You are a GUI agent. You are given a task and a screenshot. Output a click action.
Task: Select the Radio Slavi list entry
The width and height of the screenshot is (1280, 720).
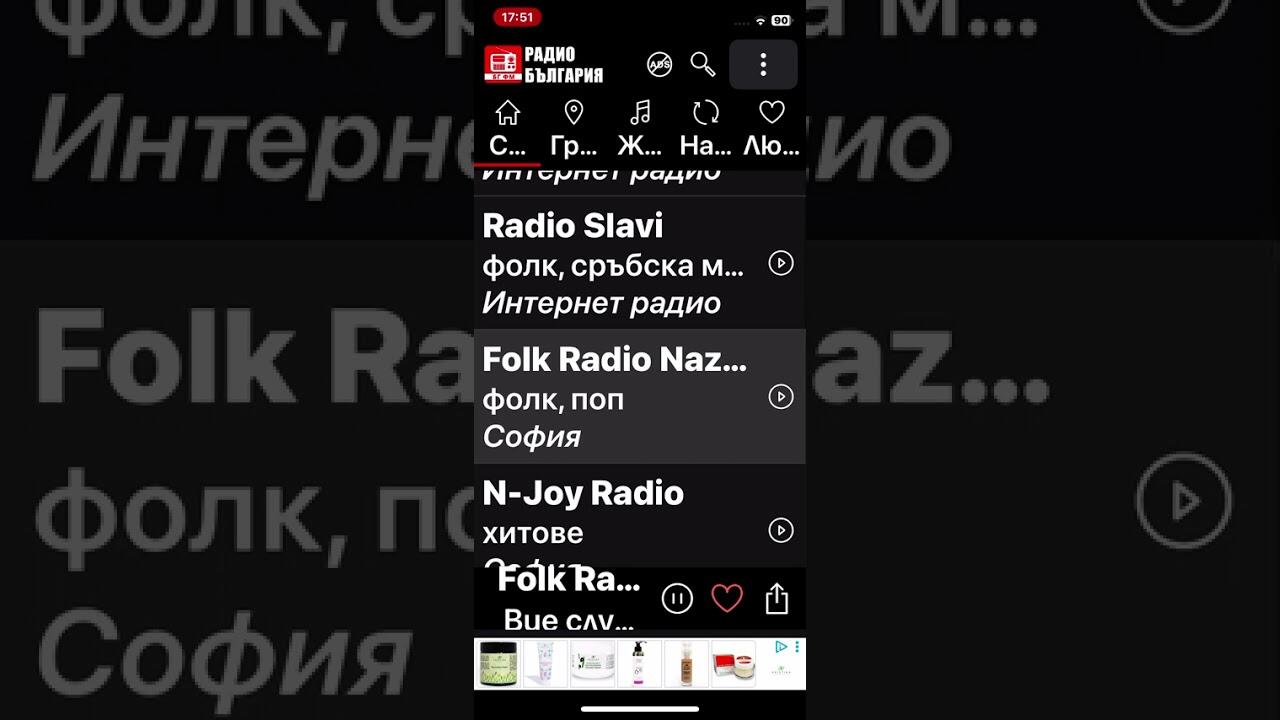tap(640, 263)
